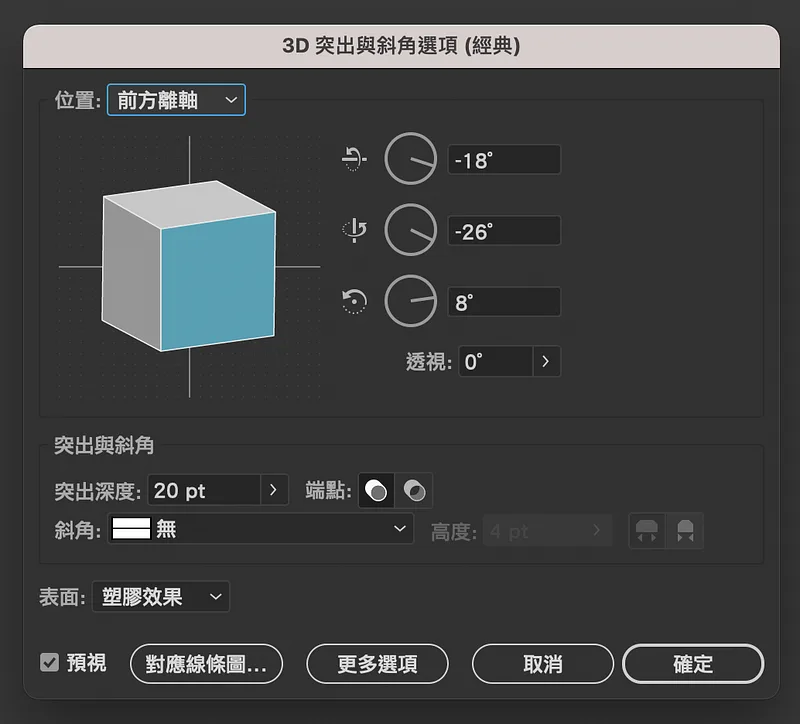Toggle the 預視 preview checkbox

coord(49,663)
